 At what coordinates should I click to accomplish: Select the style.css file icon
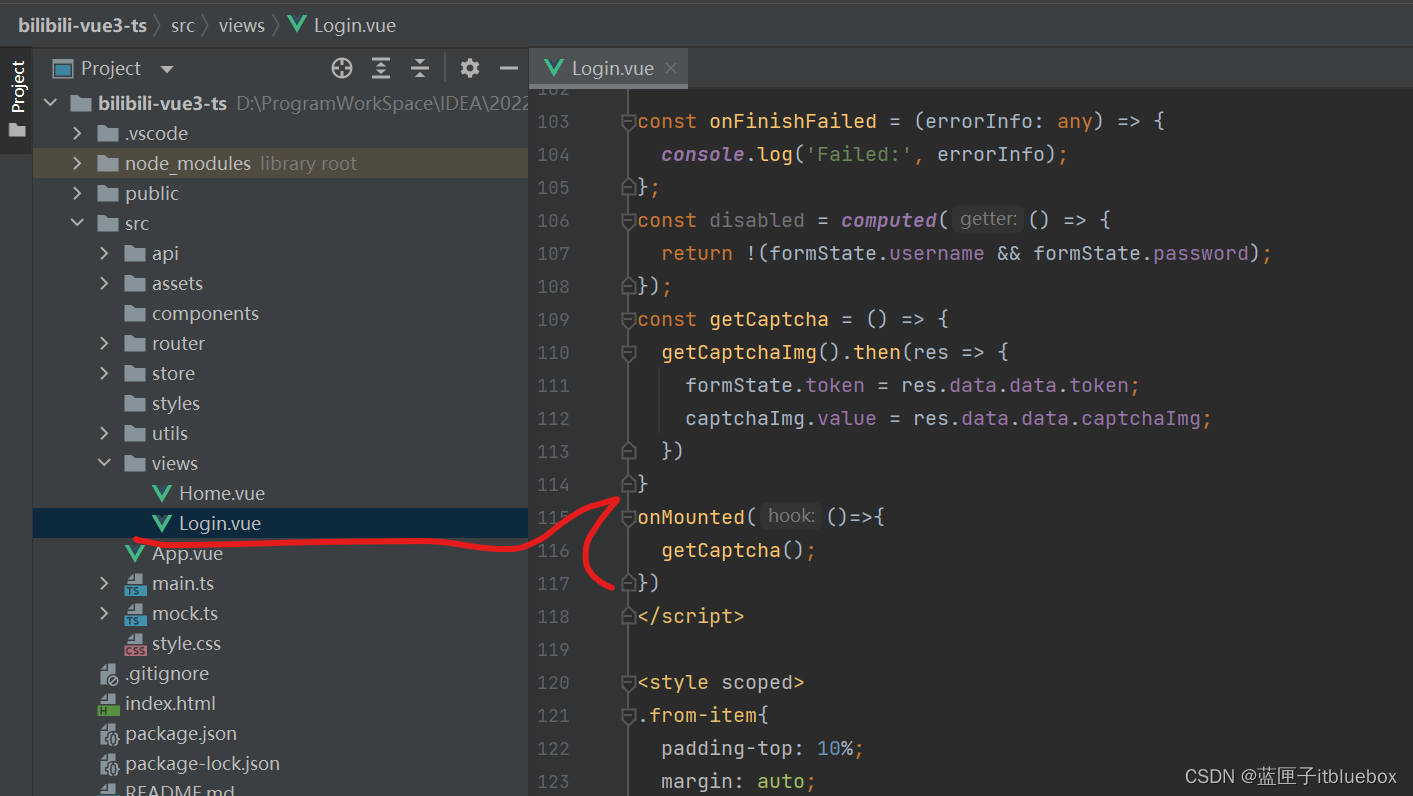click(135, 644)
